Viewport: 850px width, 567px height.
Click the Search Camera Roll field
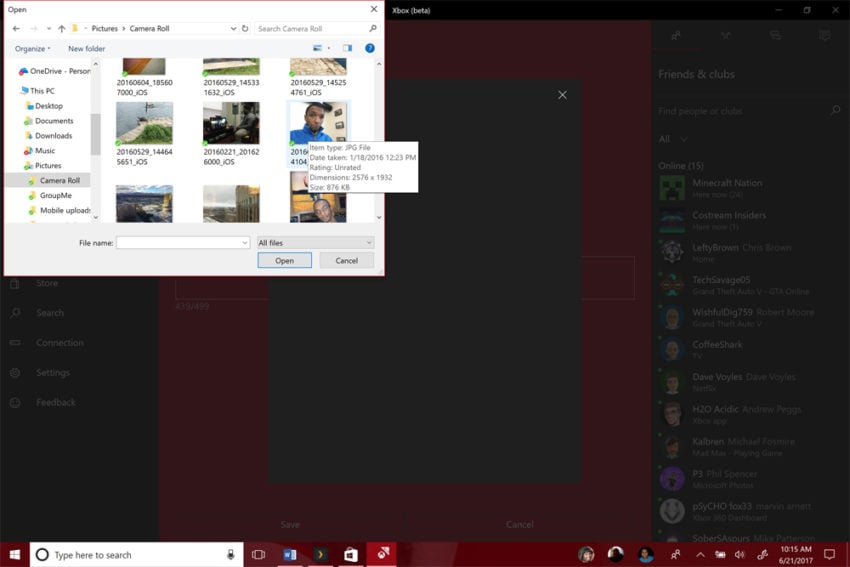317,28
